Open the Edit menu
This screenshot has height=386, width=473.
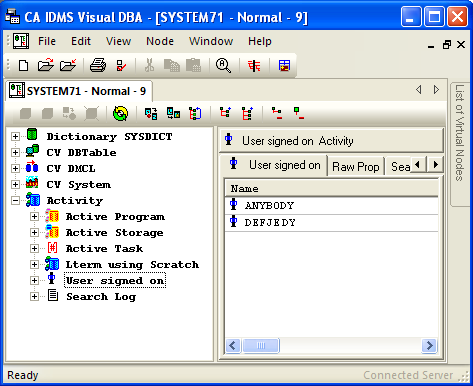81,41
